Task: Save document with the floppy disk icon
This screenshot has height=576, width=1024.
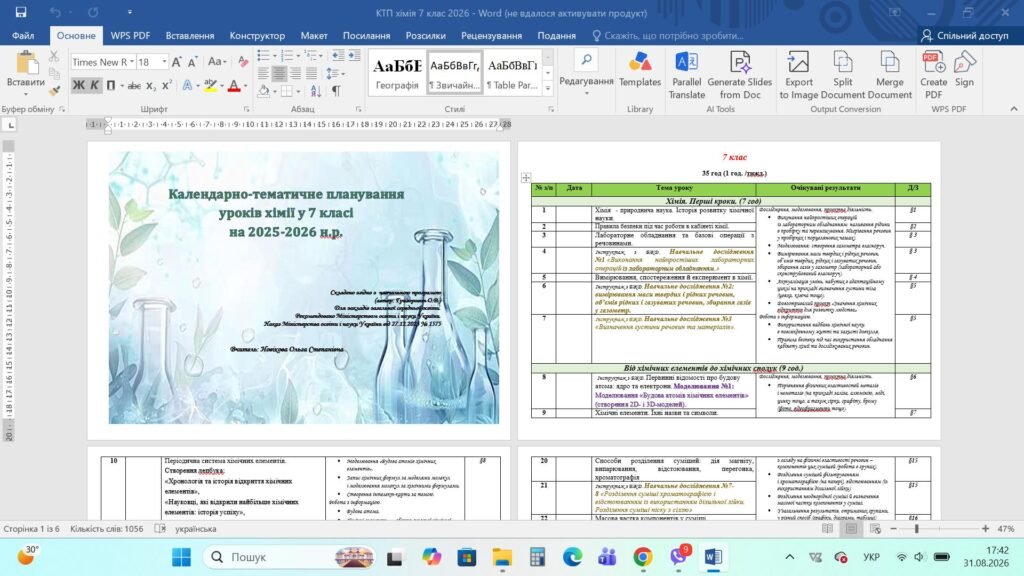Action: pyautogui.click(x=21, y=12)
